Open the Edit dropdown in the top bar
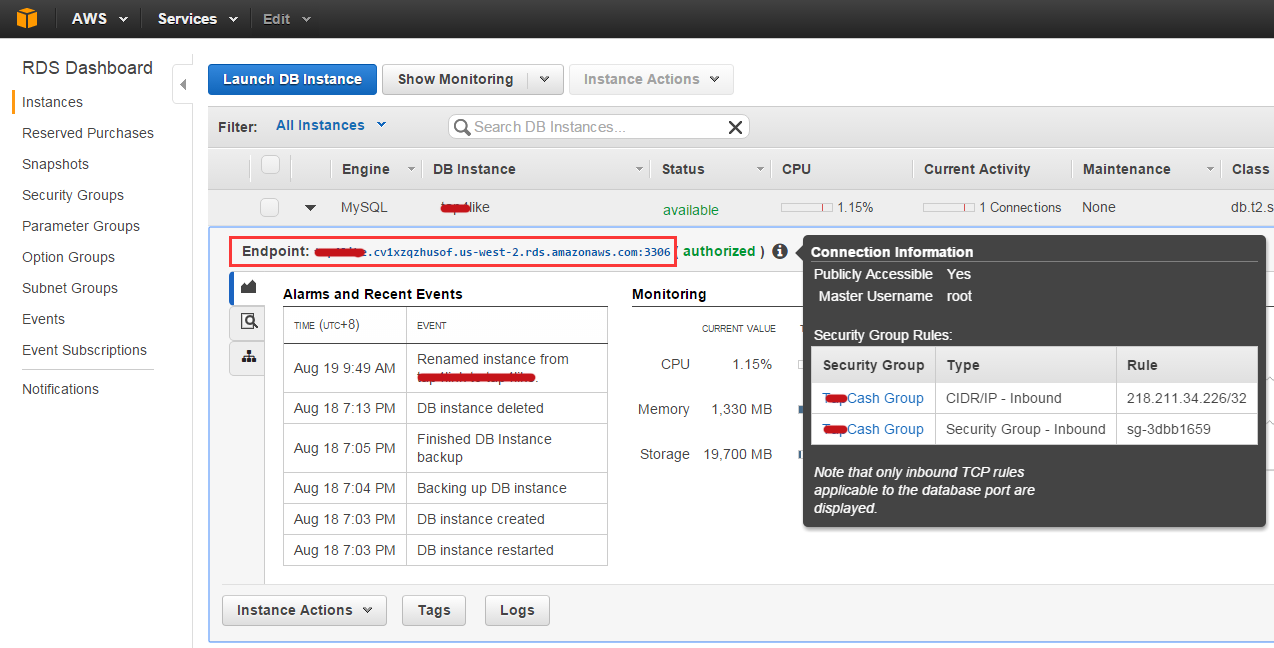 pyautogui.click(x=287, y=19)
